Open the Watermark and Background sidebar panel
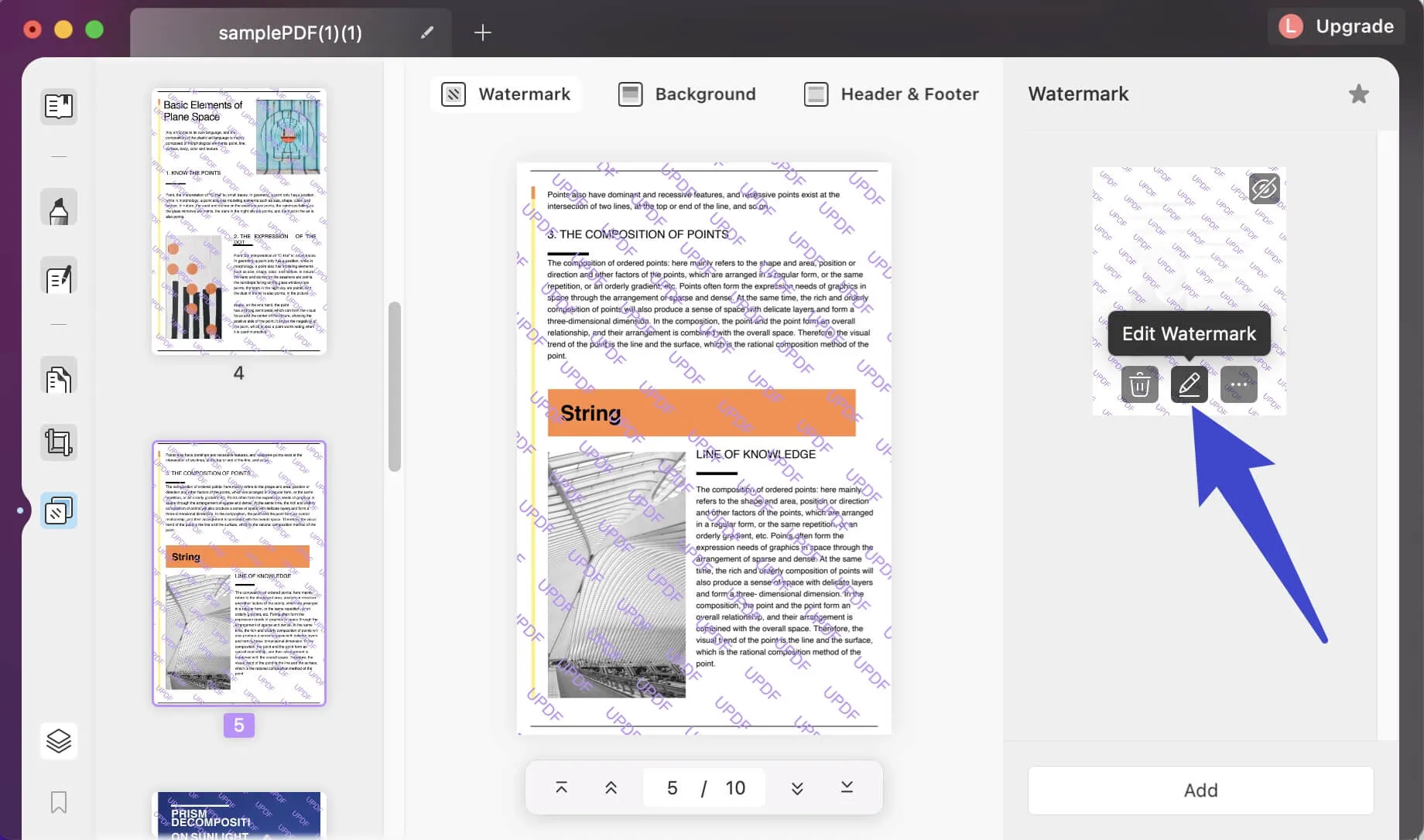 coord(58,510)
